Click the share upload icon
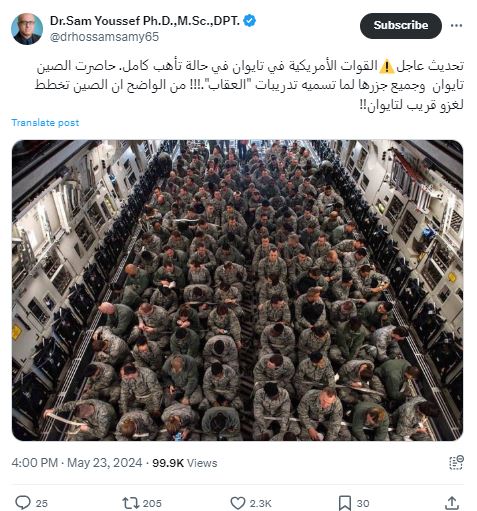Screen dimensions: 477x511 [452, 503]
